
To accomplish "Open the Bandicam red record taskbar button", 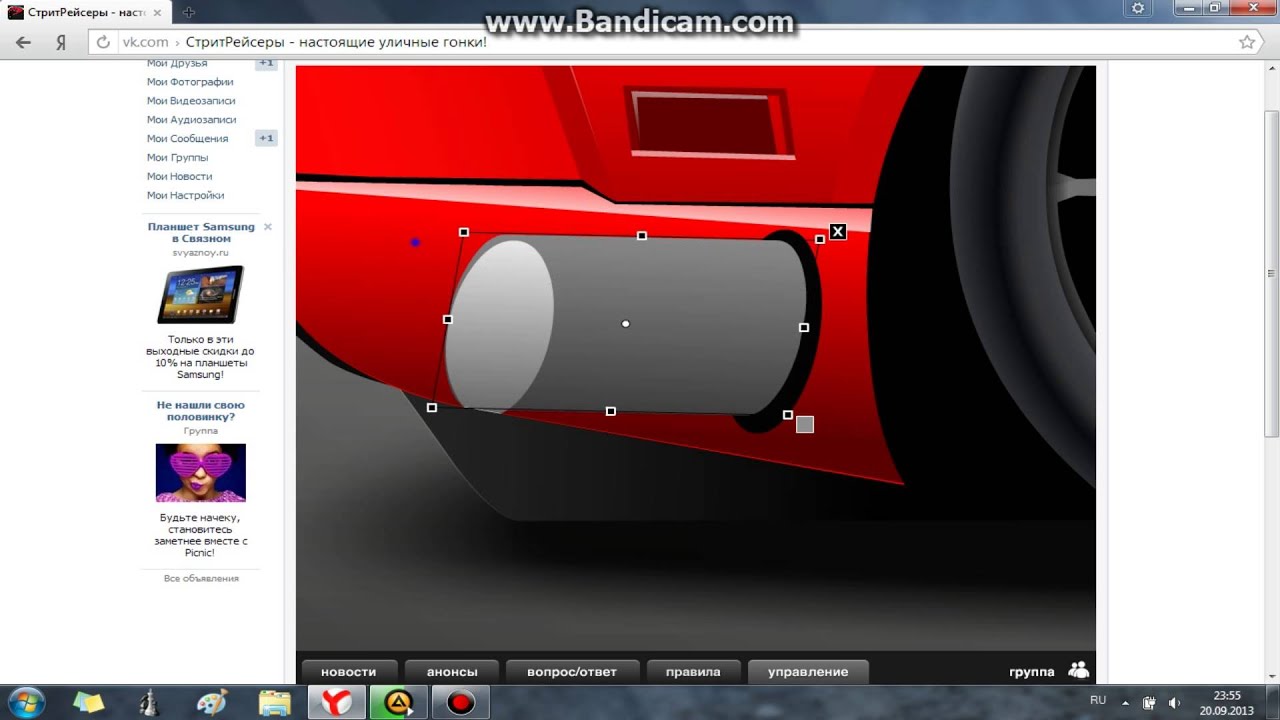I will (x=460, y=702).
